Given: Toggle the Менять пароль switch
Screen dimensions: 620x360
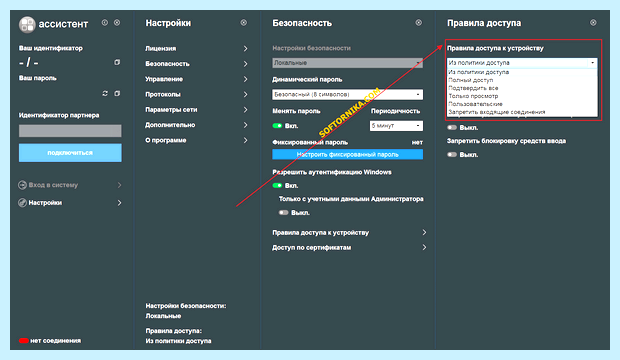Looking at the screenshot, I should point(277,126).
